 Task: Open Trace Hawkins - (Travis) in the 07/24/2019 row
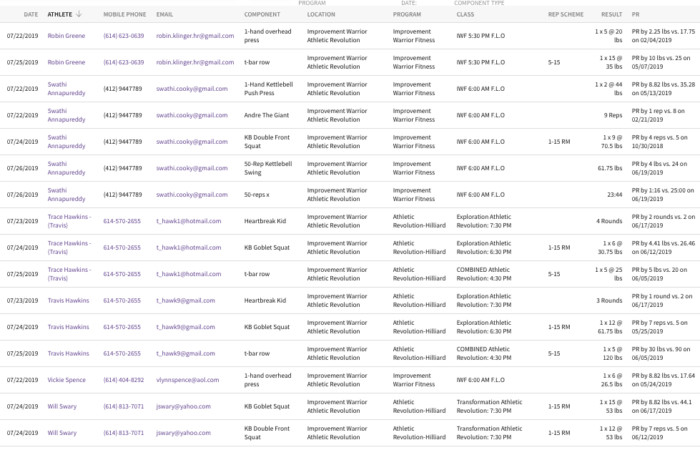[x=69, y=247]
